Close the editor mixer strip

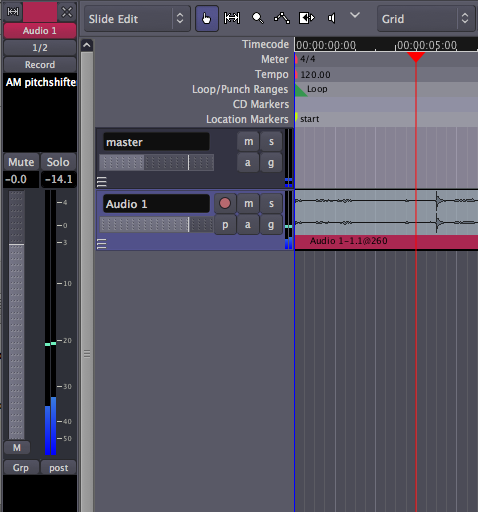[x=67, y=12]
